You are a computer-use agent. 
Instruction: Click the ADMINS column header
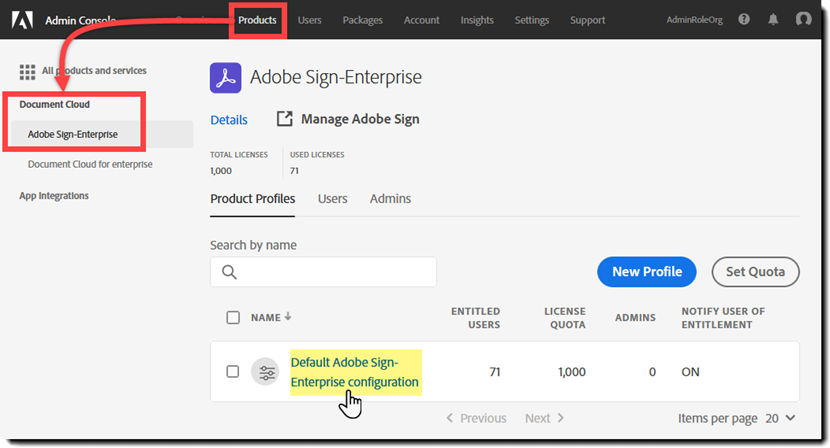[x=635, y=318]
